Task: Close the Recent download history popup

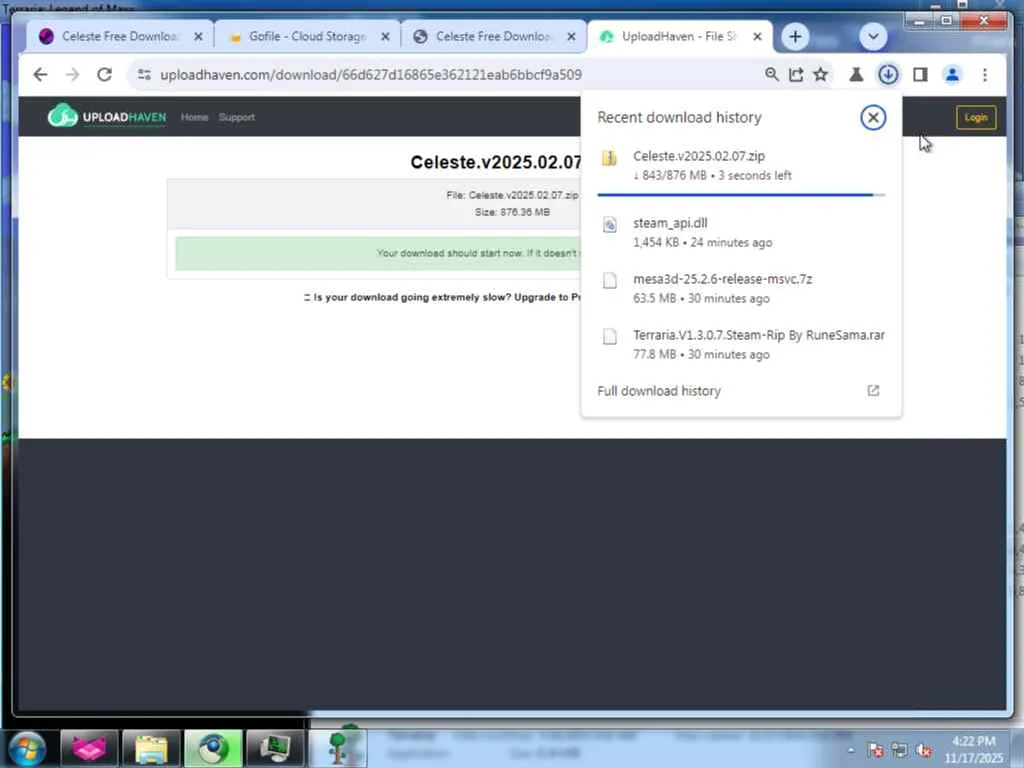Action: 872,118
